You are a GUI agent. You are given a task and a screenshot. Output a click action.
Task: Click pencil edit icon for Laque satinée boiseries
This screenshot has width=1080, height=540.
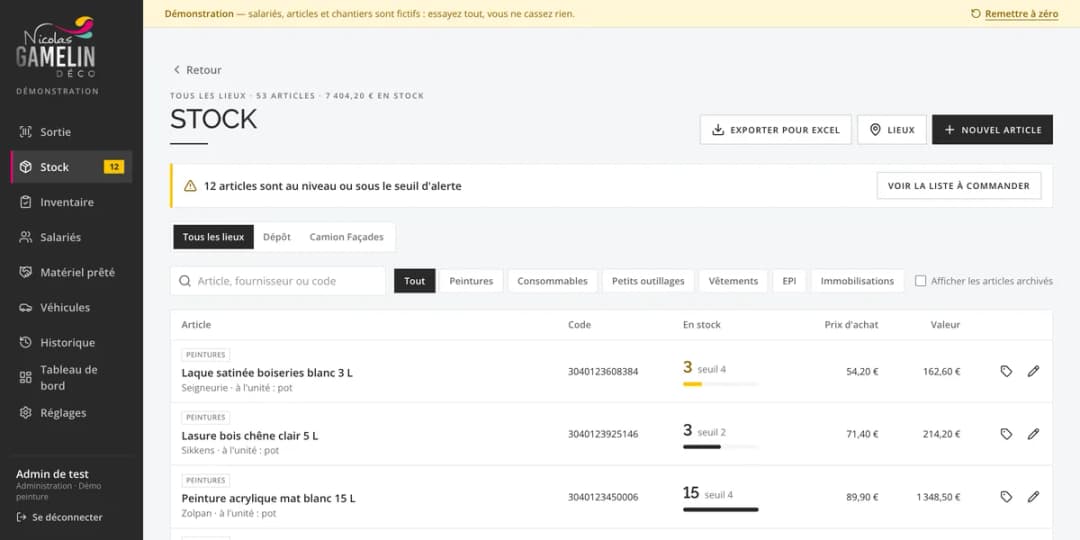1033,371
